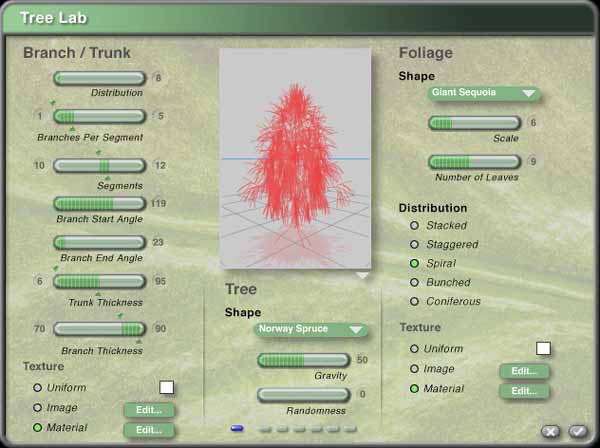Choose Bunched foliage distribution
Screen dimensions: 600x448
point(414,282)
